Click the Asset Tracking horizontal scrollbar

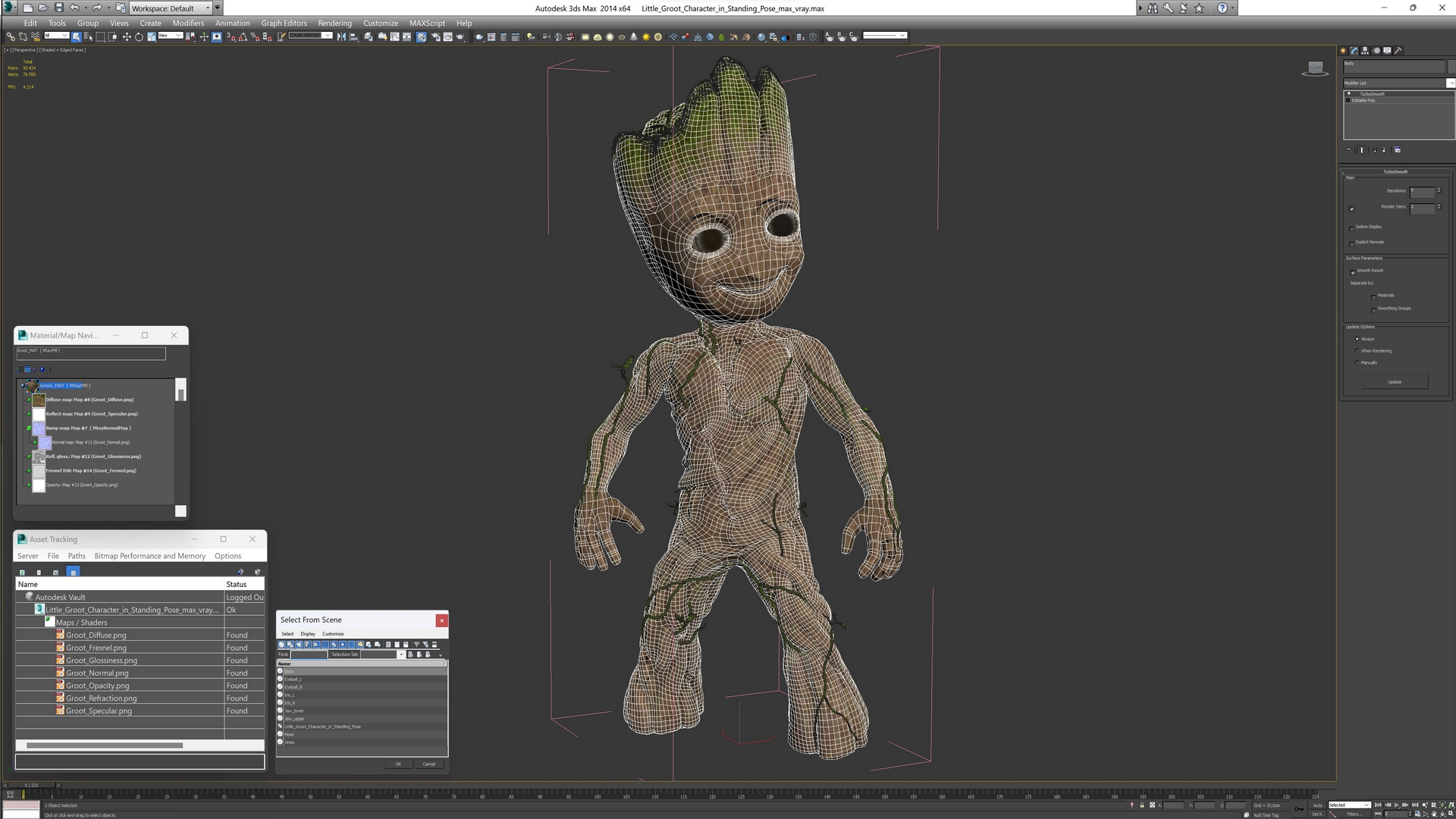(x=105, y=745)
